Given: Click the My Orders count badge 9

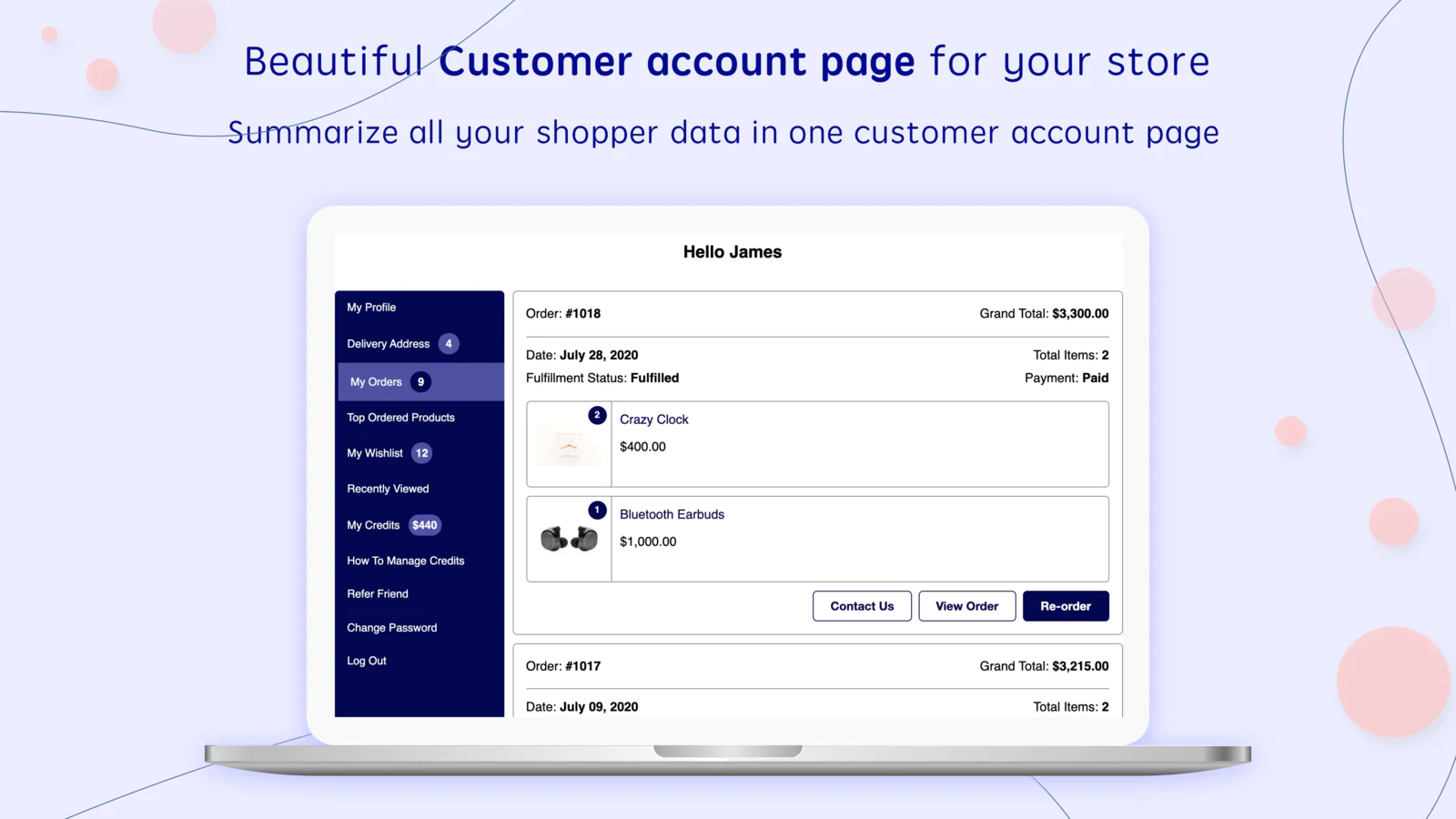Looking at the screenshot, I should (x=420, y=382).
